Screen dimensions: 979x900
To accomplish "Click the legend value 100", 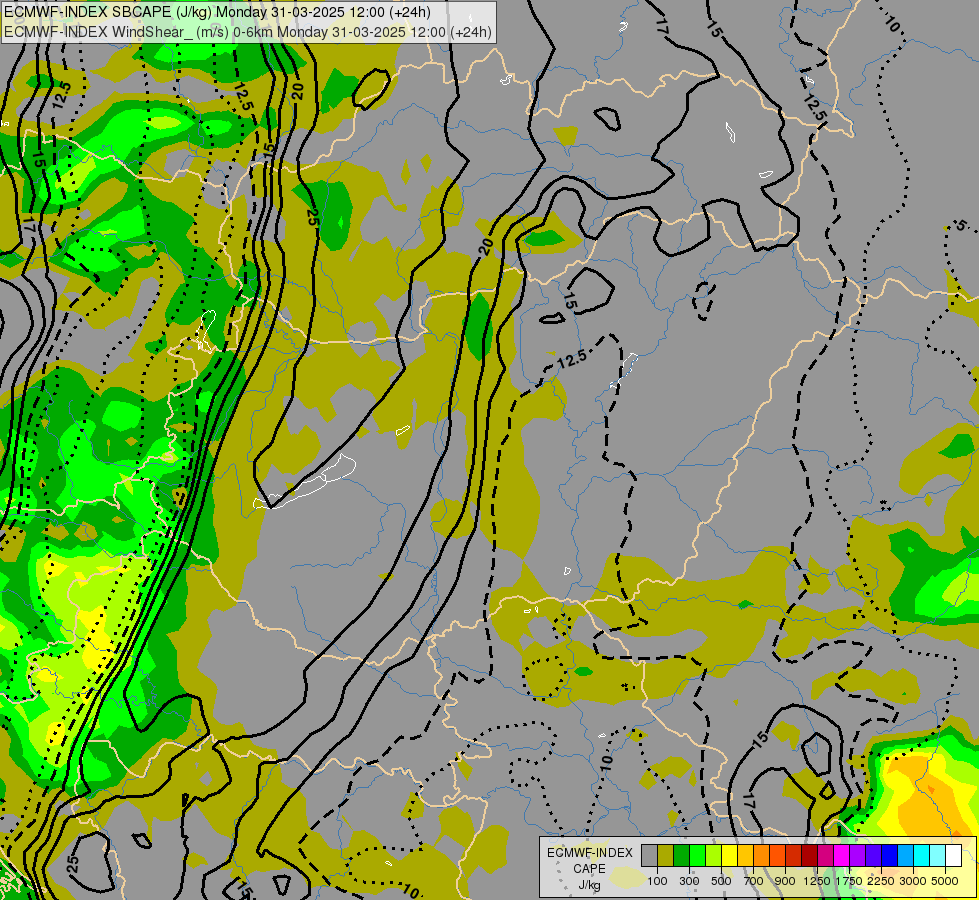I will [657, 881].
